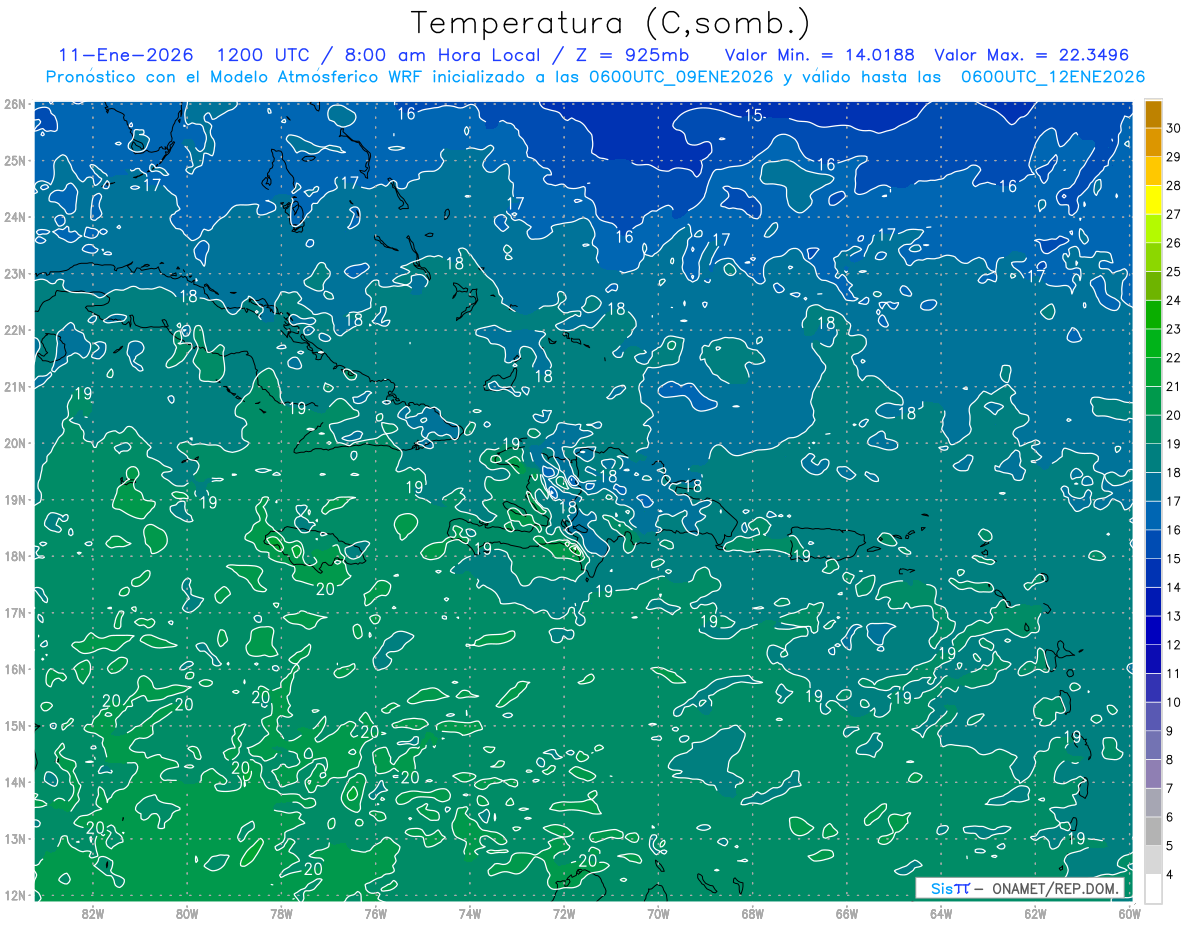The width and height of the screenshot is (1200, 927).
Task: Click the color bar legend value '22'
Action: click(1173, 358)
